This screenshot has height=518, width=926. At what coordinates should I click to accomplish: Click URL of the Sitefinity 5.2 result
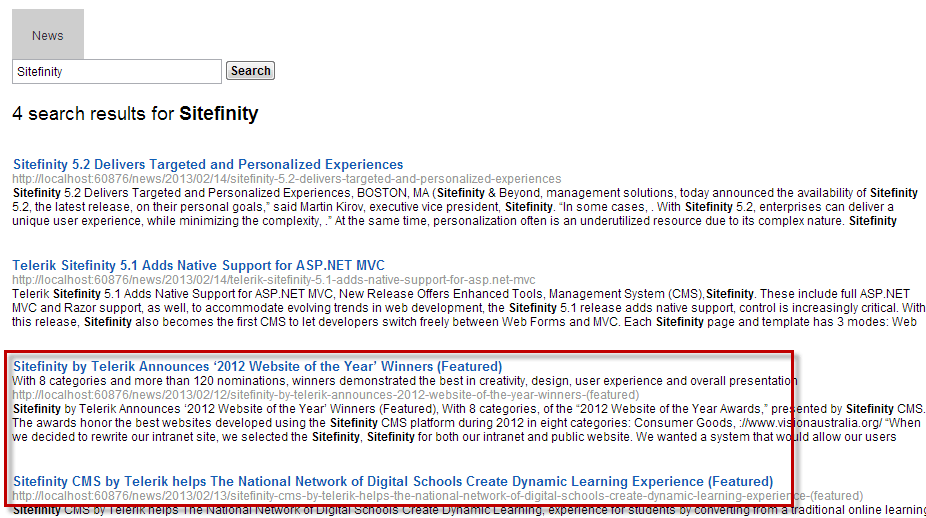286,179
